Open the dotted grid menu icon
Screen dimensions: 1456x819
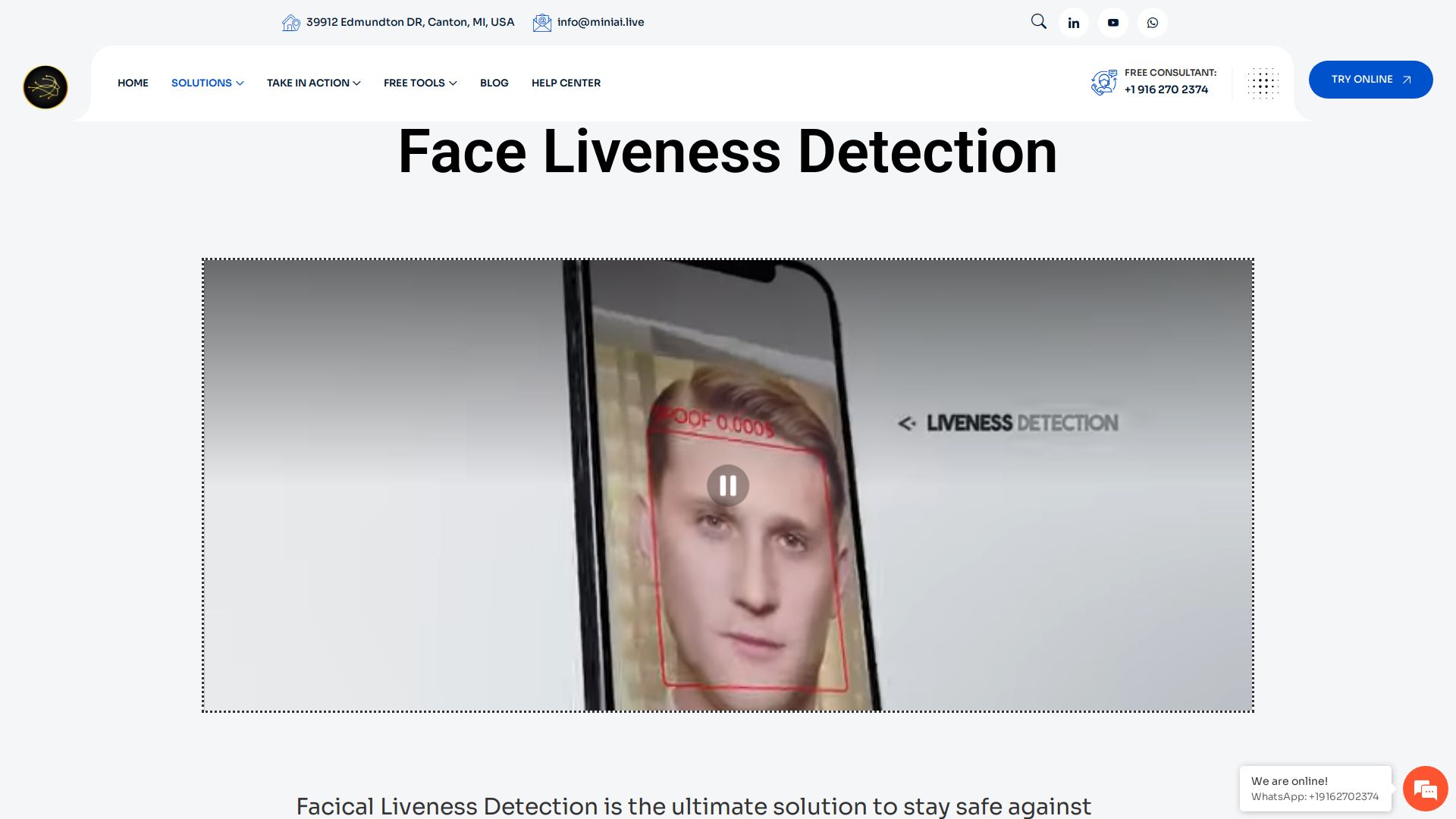[x=1263, y=83]
